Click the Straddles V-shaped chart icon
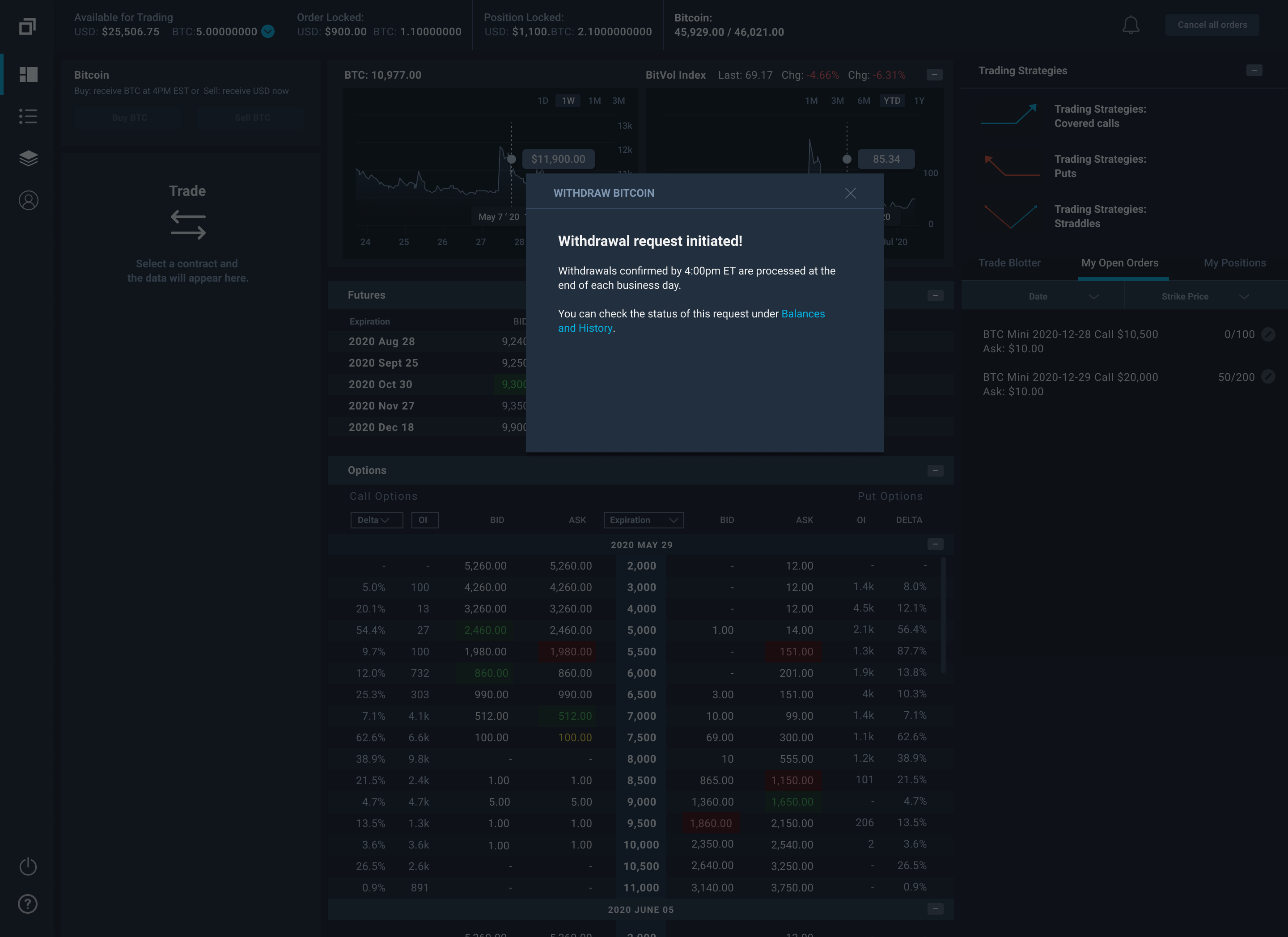Viewport: 1288px width, 937px height. coord(1010,216)
